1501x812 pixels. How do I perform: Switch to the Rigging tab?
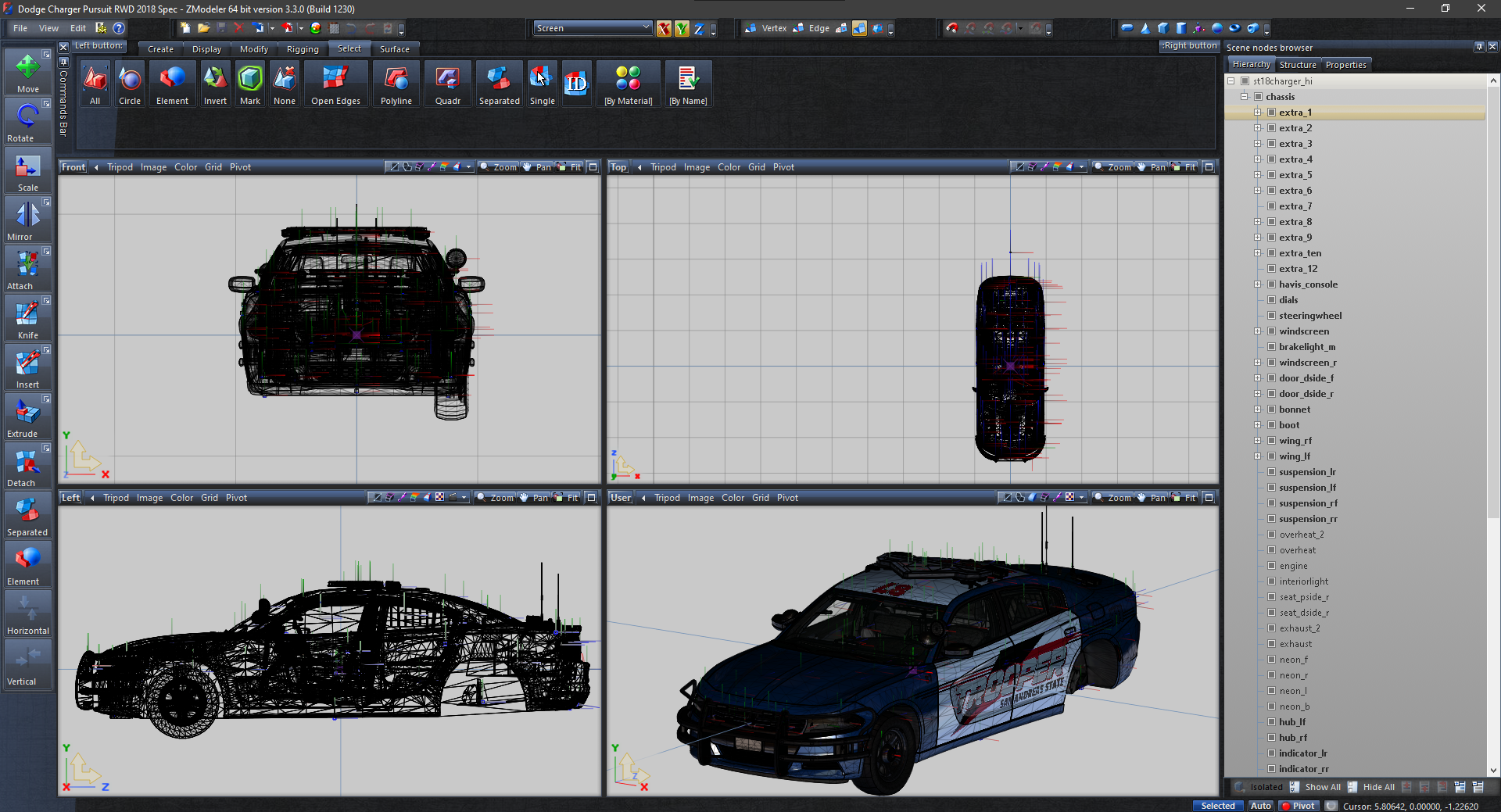tap(303, 49)
